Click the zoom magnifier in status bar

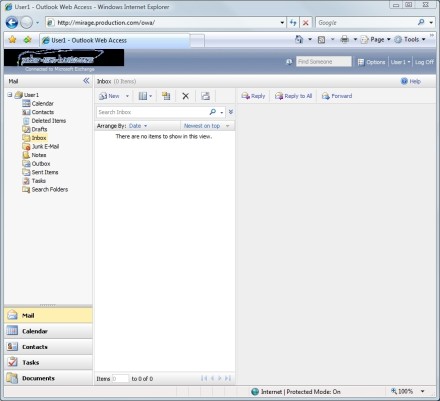coord(394,391)
